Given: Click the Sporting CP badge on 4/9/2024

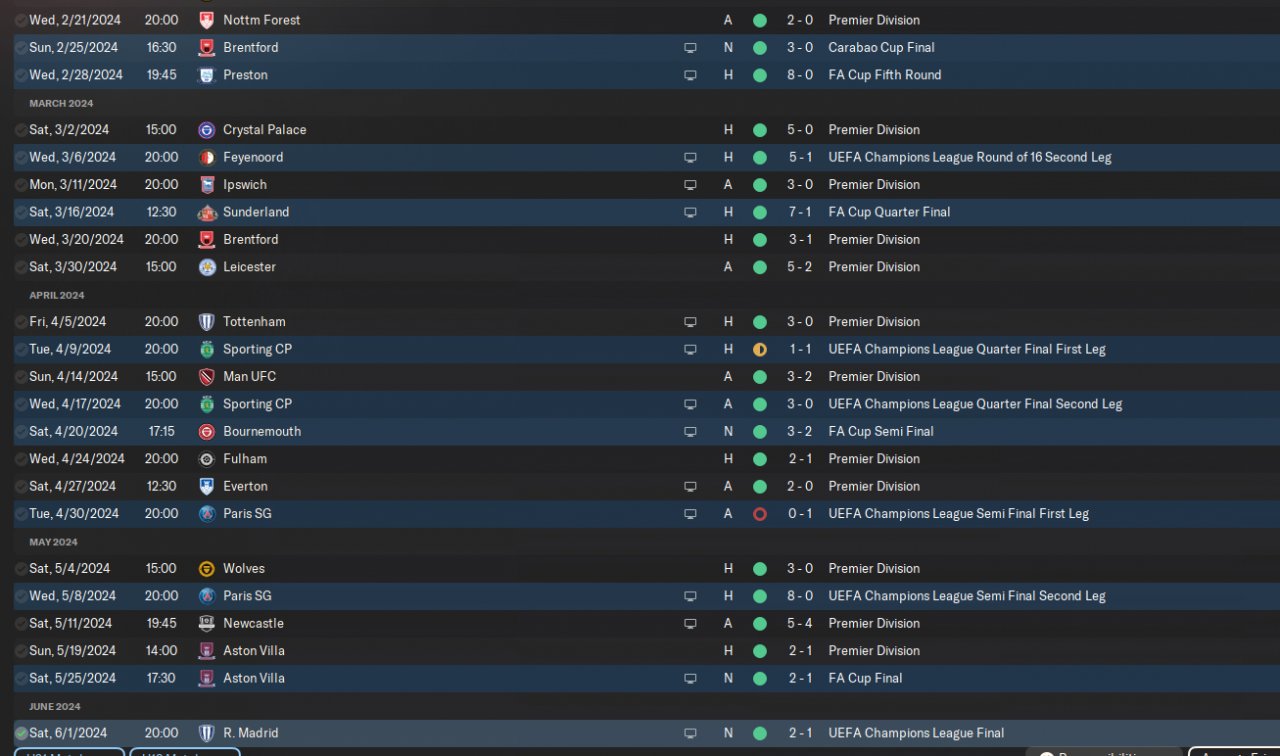Looking at the screenshot, I should (207, 349).
